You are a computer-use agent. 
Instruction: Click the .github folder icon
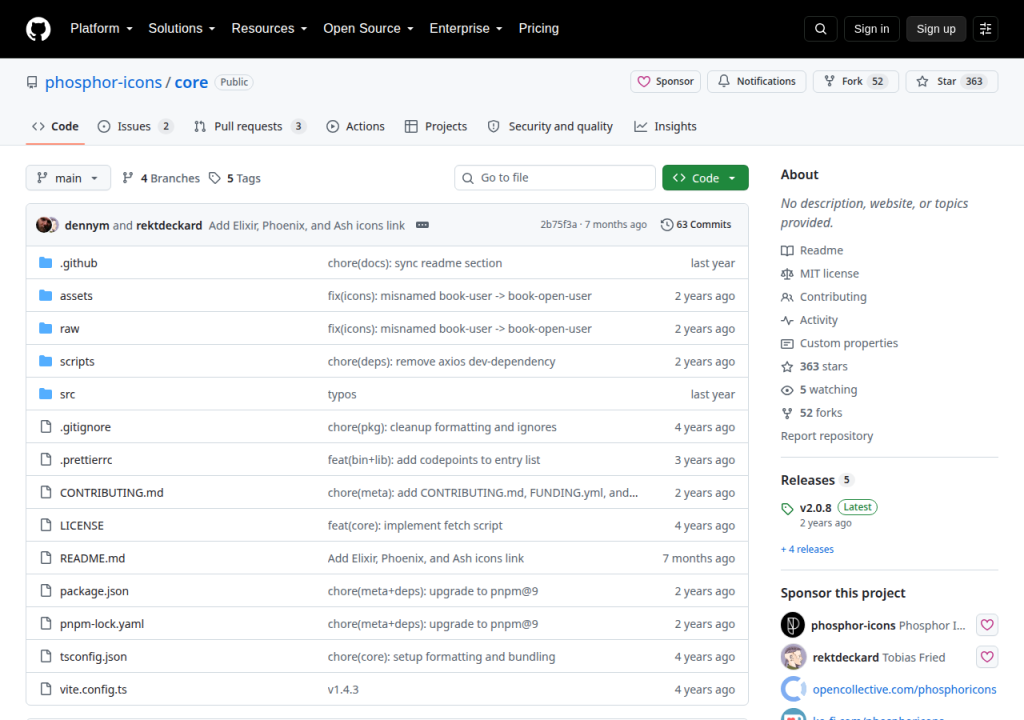coord(46,263)
